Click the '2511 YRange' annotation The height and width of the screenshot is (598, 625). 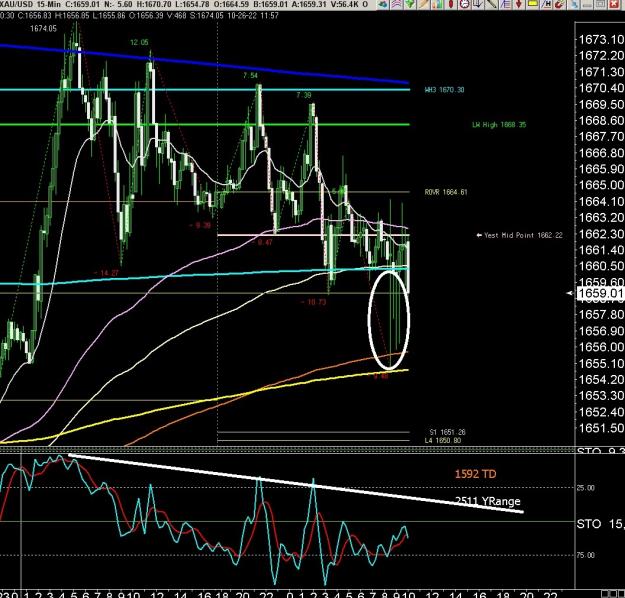pyautogui.click(x=488, y=501)
